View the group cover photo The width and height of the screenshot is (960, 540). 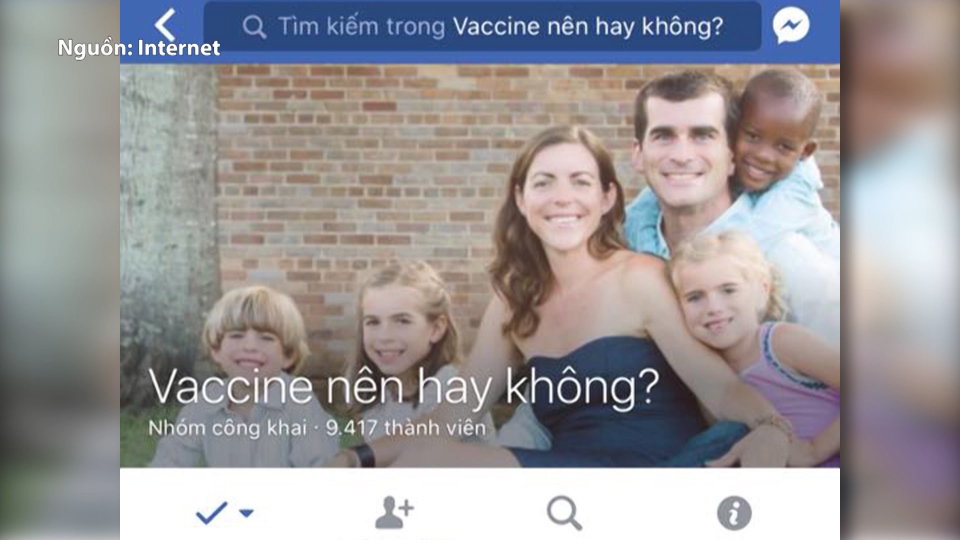tap(480, 265)
